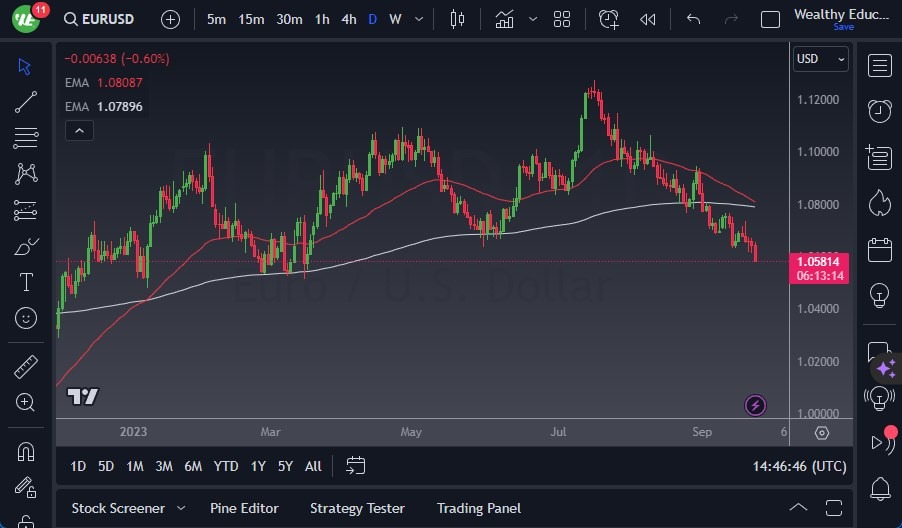This screenshot has height=528, width=902.
Task: Switch to the Pine Editor tab
Action: [244, 508]
